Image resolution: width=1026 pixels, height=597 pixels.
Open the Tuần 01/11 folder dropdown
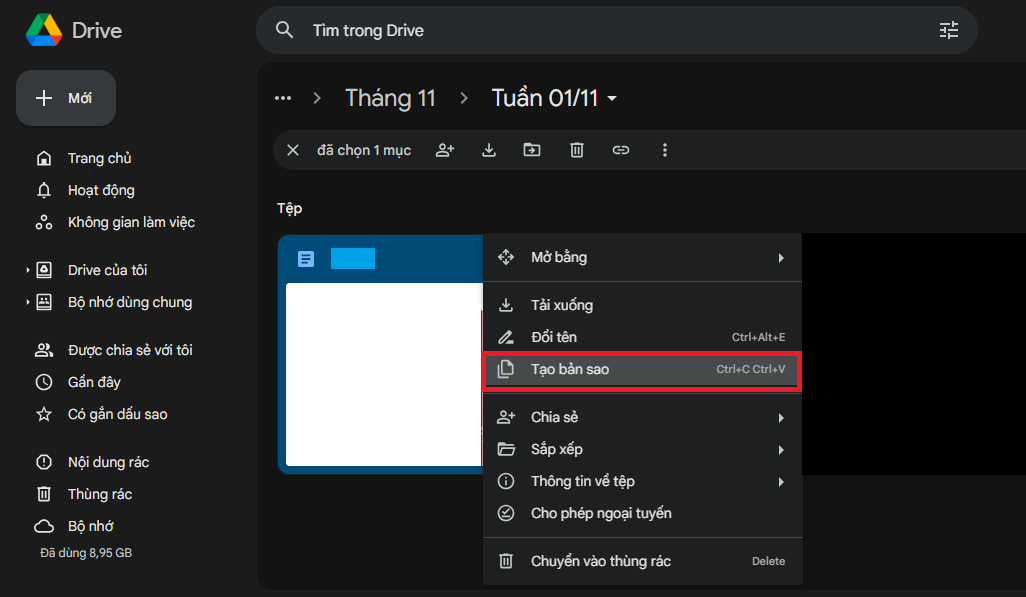click(x=612, y=98)
